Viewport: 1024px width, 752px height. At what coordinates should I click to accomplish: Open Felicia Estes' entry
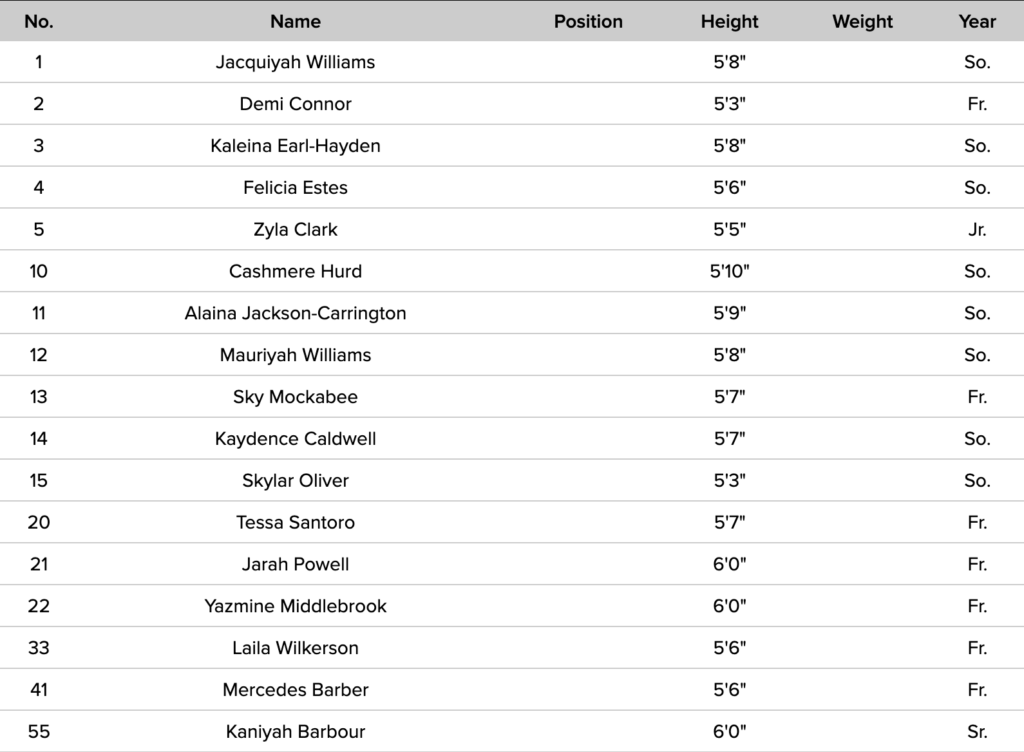tap(295, 188)
